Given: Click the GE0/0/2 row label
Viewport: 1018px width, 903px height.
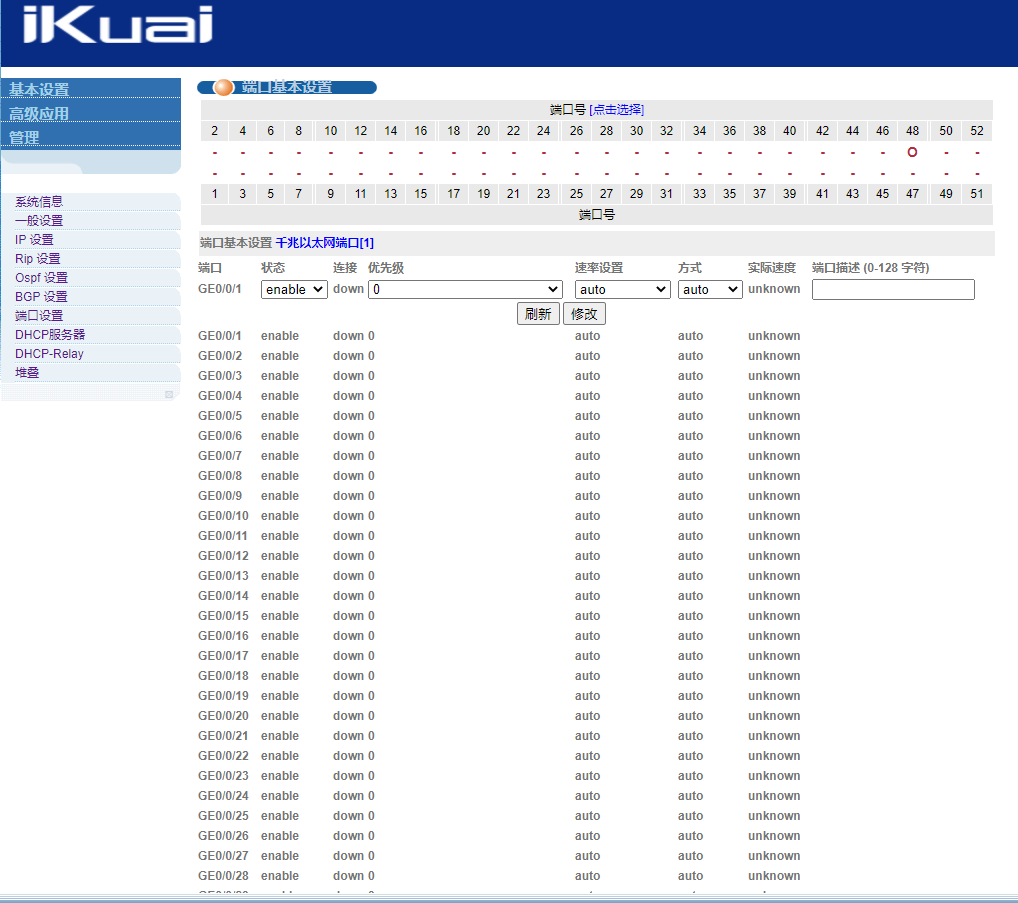Looking at the screenshot, I should pos(220,356).
